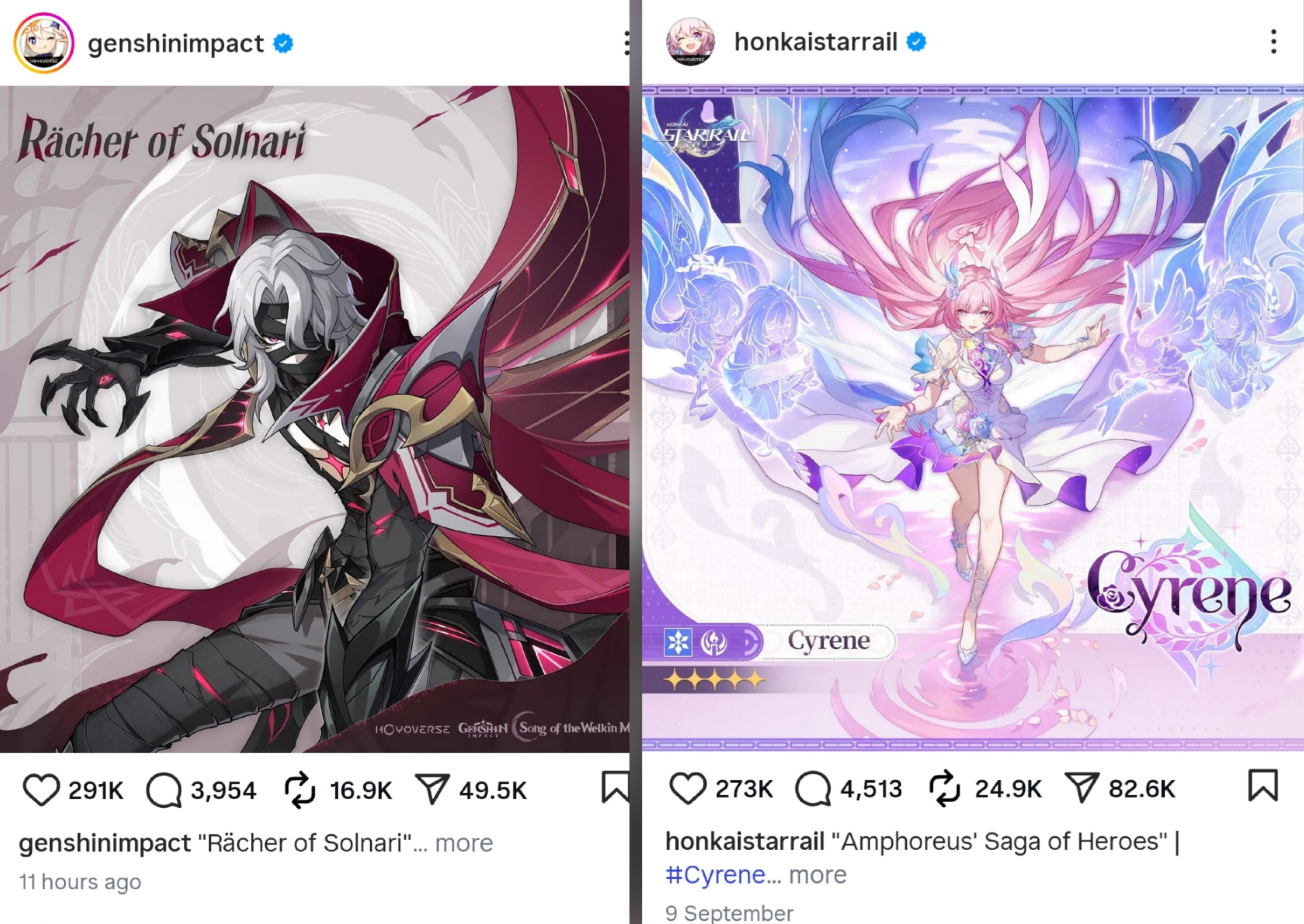
Task: Like the genshinimpact Rächer of Solnari post
Action: (41, 790)
